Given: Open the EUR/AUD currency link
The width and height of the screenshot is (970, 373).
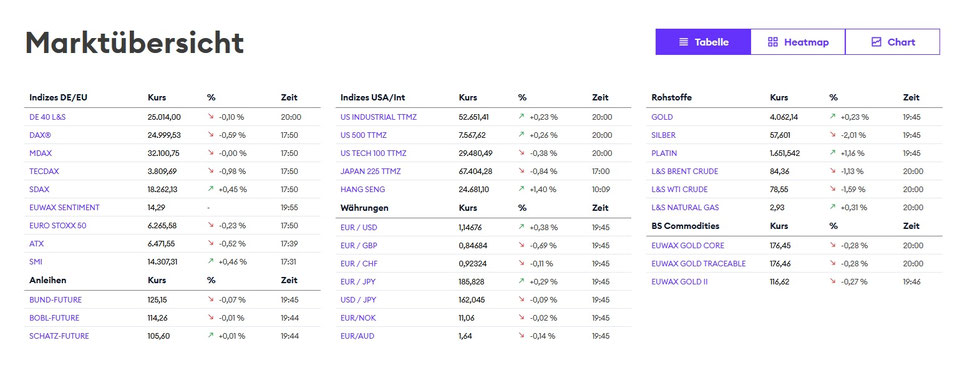Looking at the screenshot, I should click(357, 336).
